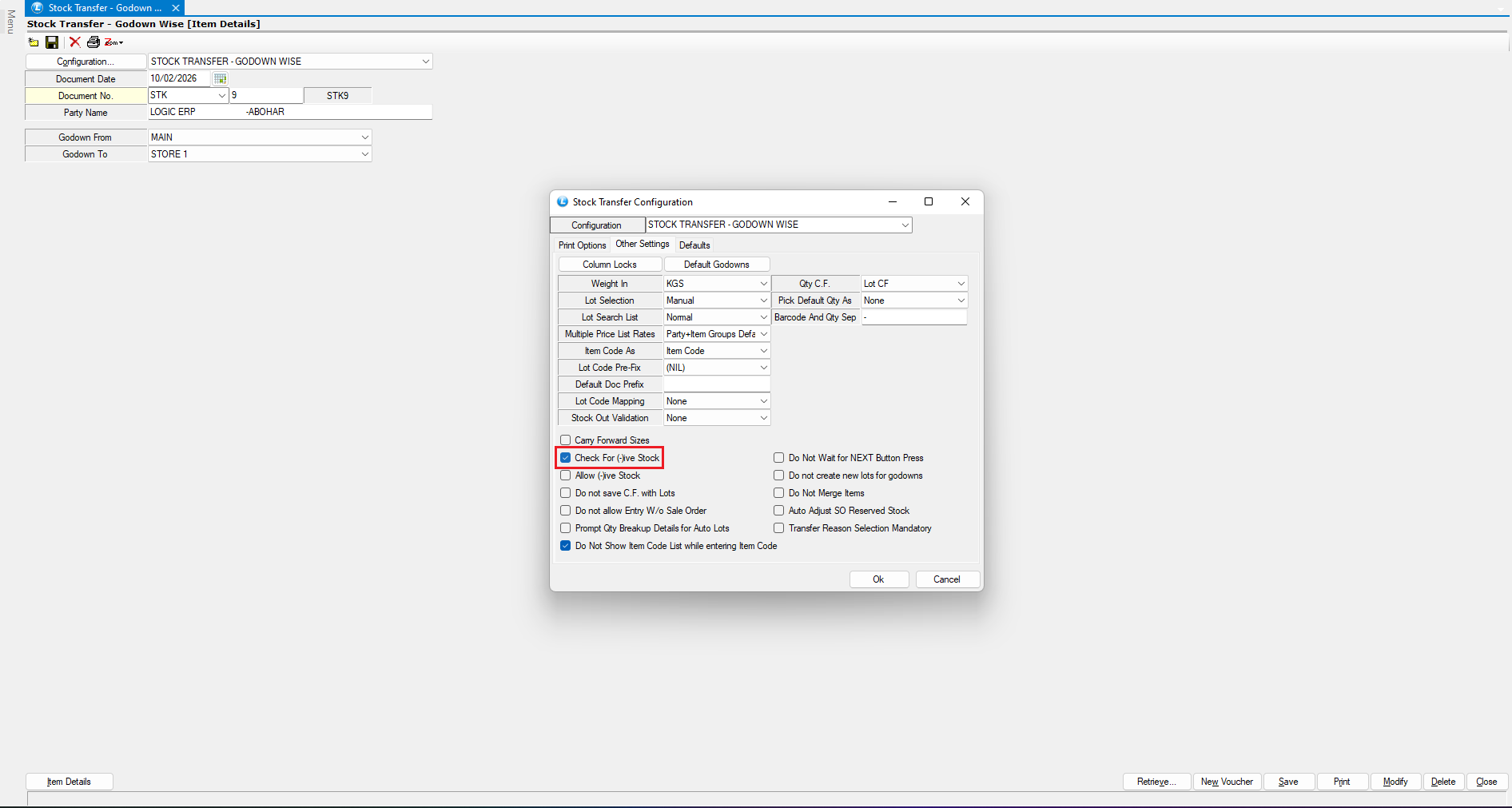1512x808 pixels.
Task: Switch to the Print Options tab
Action: [x=582, y=245]
